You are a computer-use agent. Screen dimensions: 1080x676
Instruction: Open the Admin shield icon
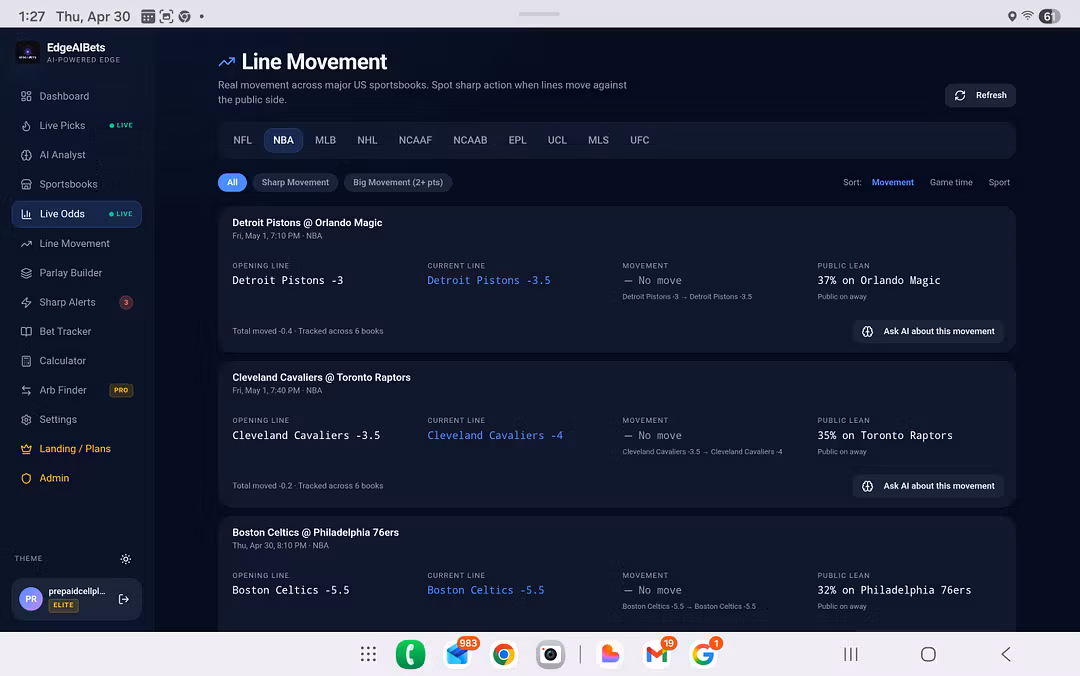(x=26, y=478)
